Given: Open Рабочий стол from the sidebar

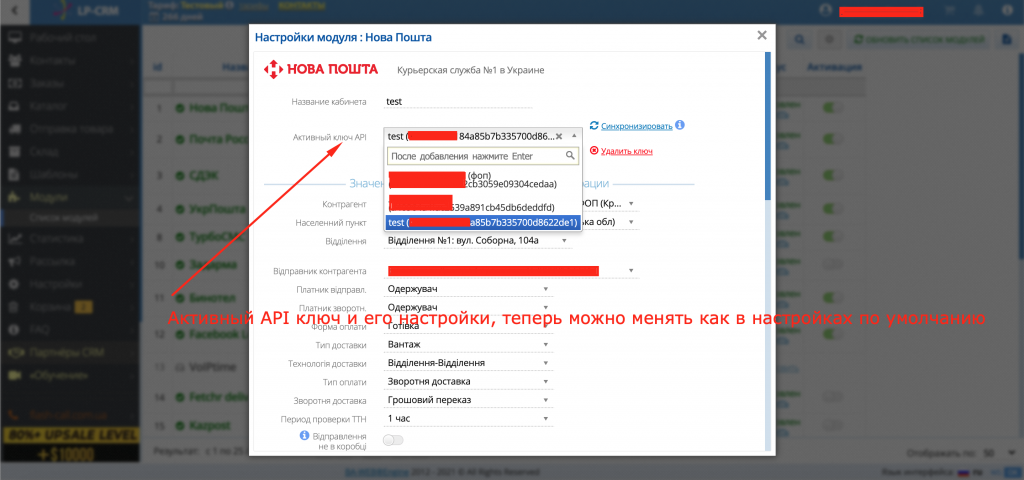Looking at the screenshot, I should (x=70, y=37).
